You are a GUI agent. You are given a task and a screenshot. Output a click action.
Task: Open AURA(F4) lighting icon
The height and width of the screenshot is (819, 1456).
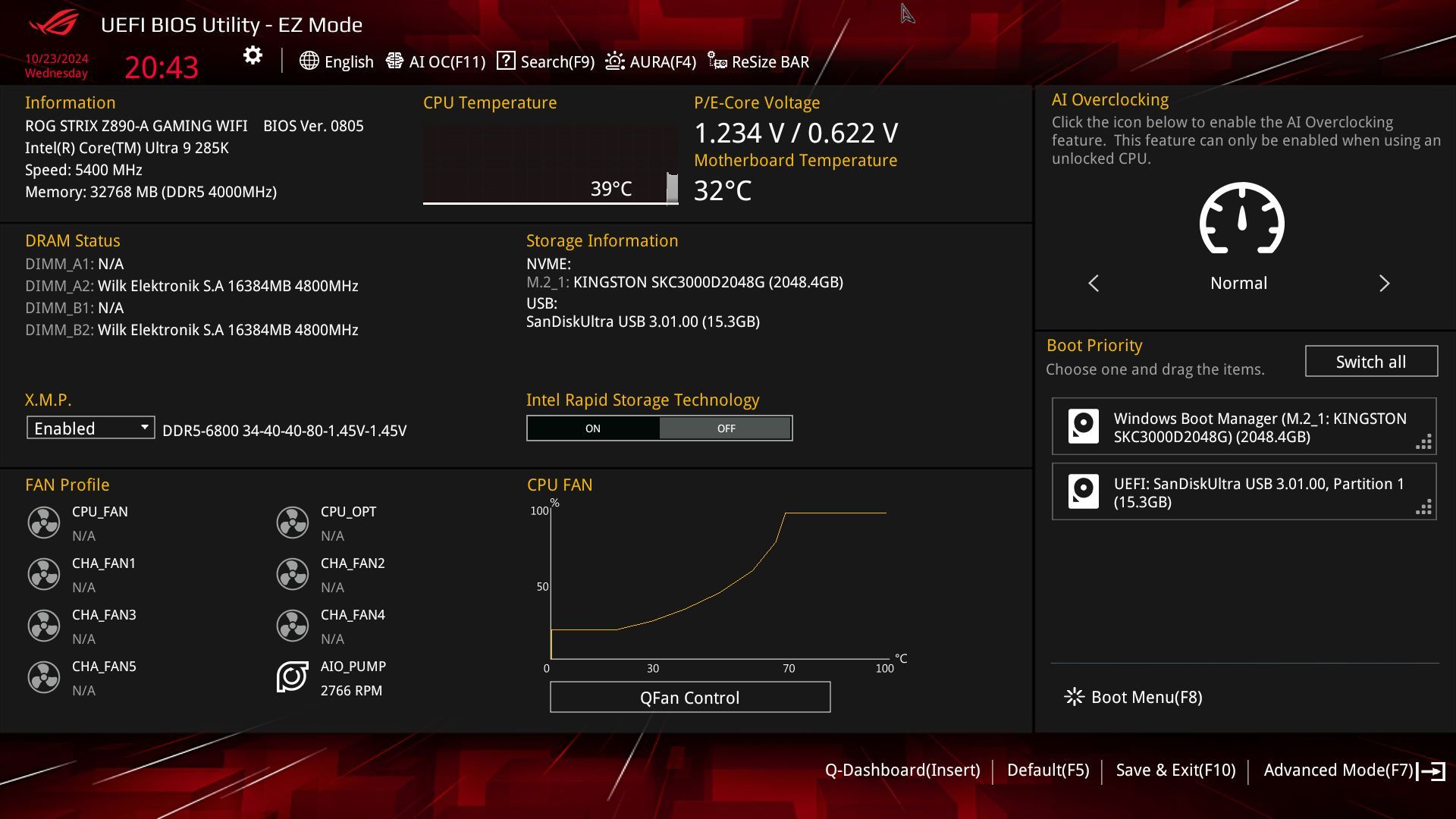(615, 61)
